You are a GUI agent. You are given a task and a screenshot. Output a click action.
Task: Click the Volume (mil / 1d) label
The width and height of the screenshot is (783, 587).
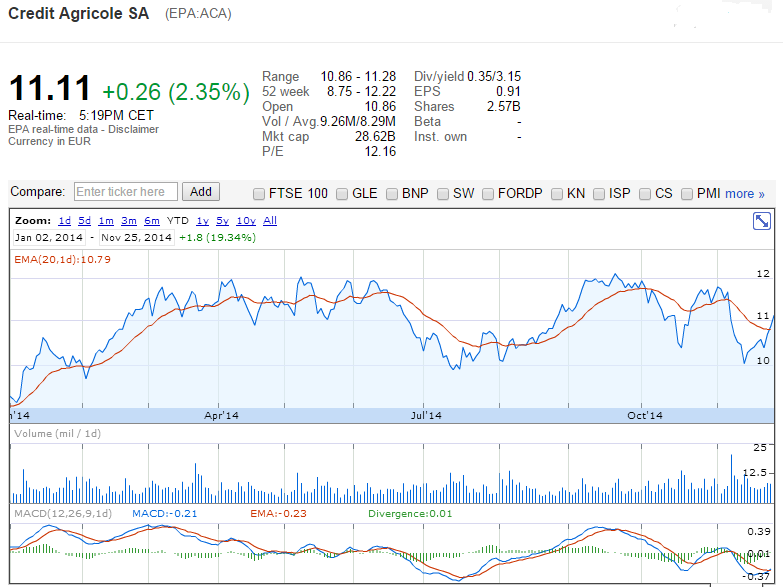coord(57,434)
